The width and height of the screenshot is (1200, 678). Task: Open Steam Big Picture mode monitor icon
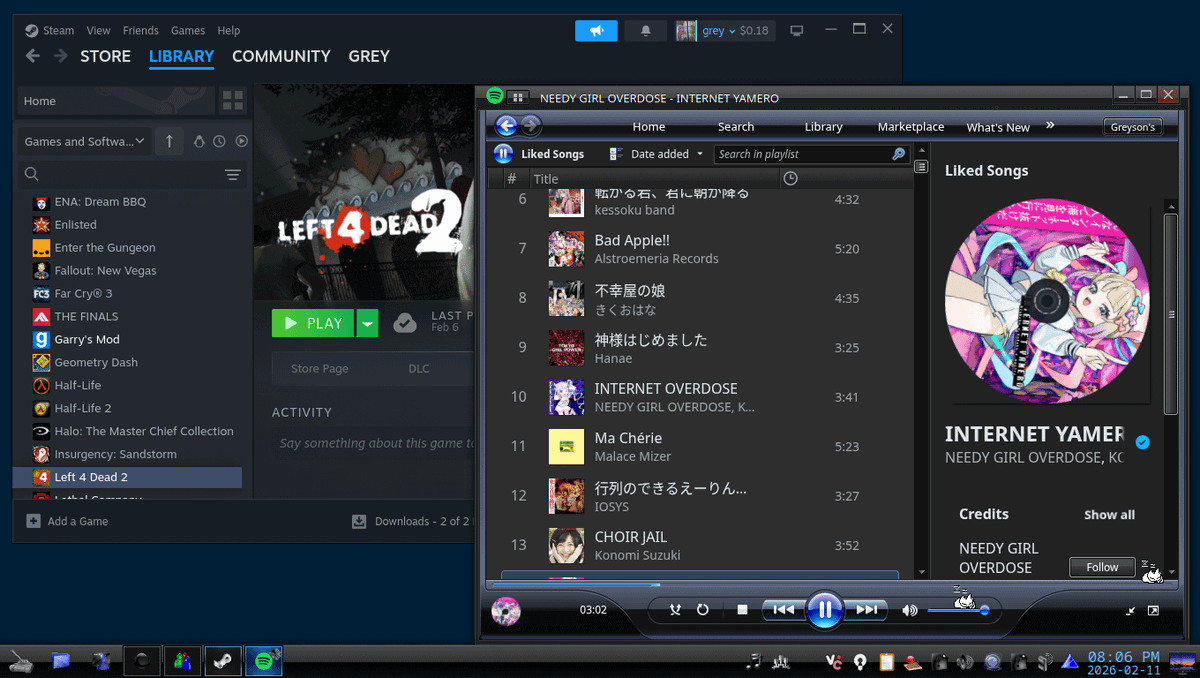(x=797, y=31)
